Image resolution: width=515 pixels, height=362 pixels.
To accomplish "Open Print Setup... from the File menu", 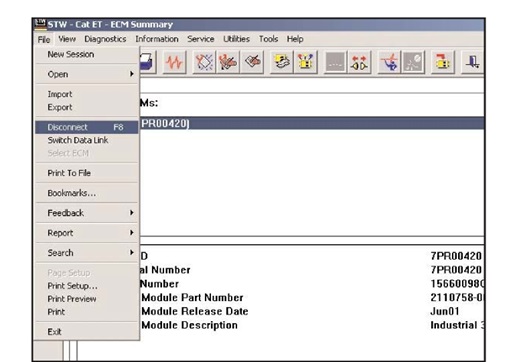I will tap(87, 286).
